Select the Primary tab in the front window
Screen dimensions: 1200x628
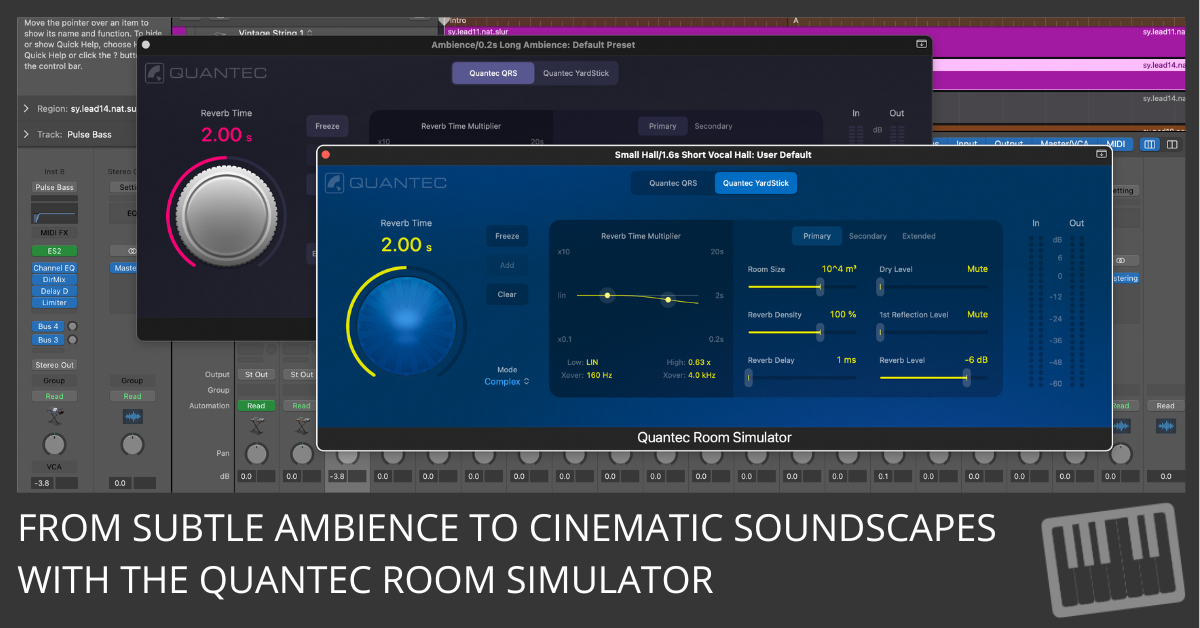(x=817, y=236)
